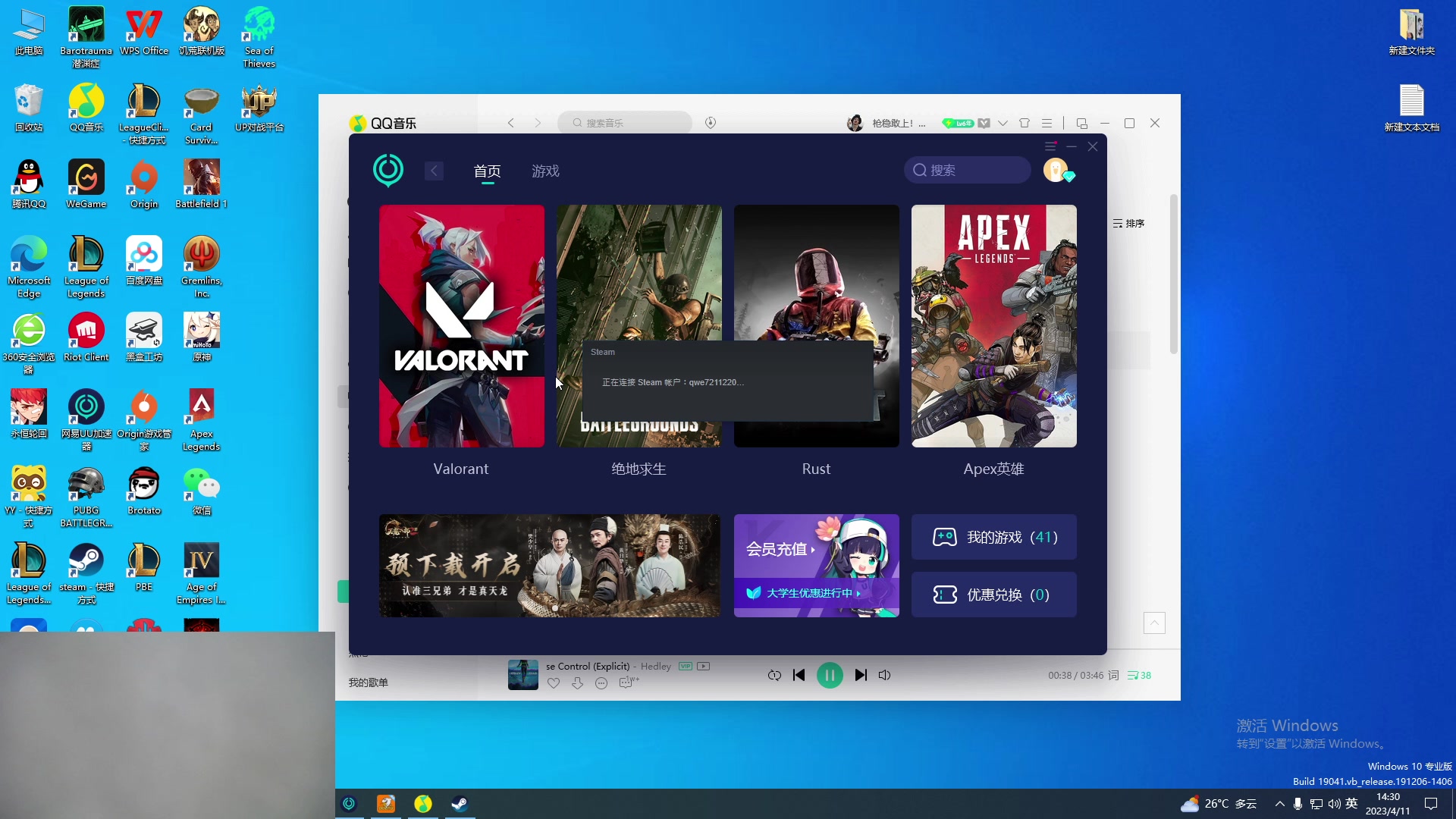This screenshot has height=819, width=1456.
Task: Open the QQ音乐 main menu icon
Action: tap(1046, 123)
